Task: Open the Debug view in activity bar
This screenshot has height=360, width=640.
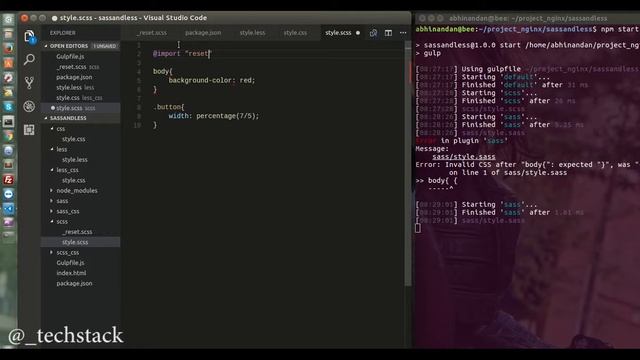Action: coord(29,106)
